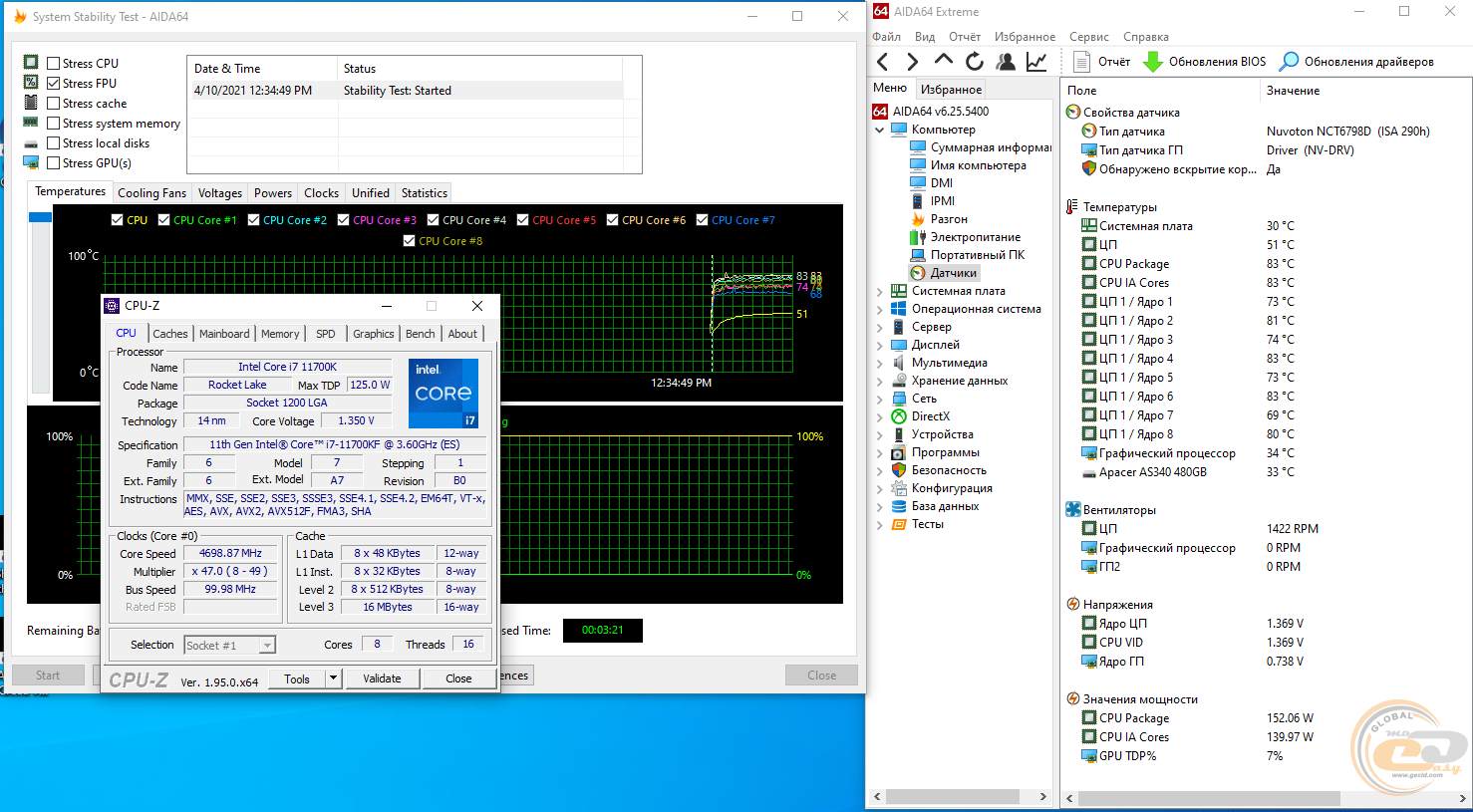Open the Сервис menu in AIDA64

1088,37
